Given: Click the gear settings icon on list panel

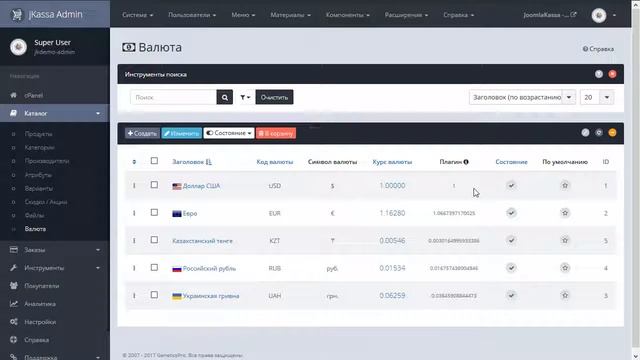Looking at the screenshot, I should click(599, 133).
